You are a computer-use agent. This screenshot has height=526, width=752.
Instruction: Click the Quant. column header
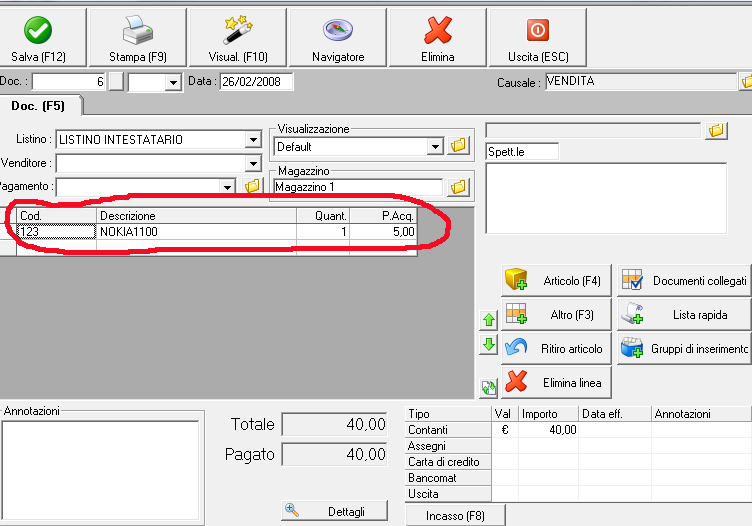tap(323, 216)
